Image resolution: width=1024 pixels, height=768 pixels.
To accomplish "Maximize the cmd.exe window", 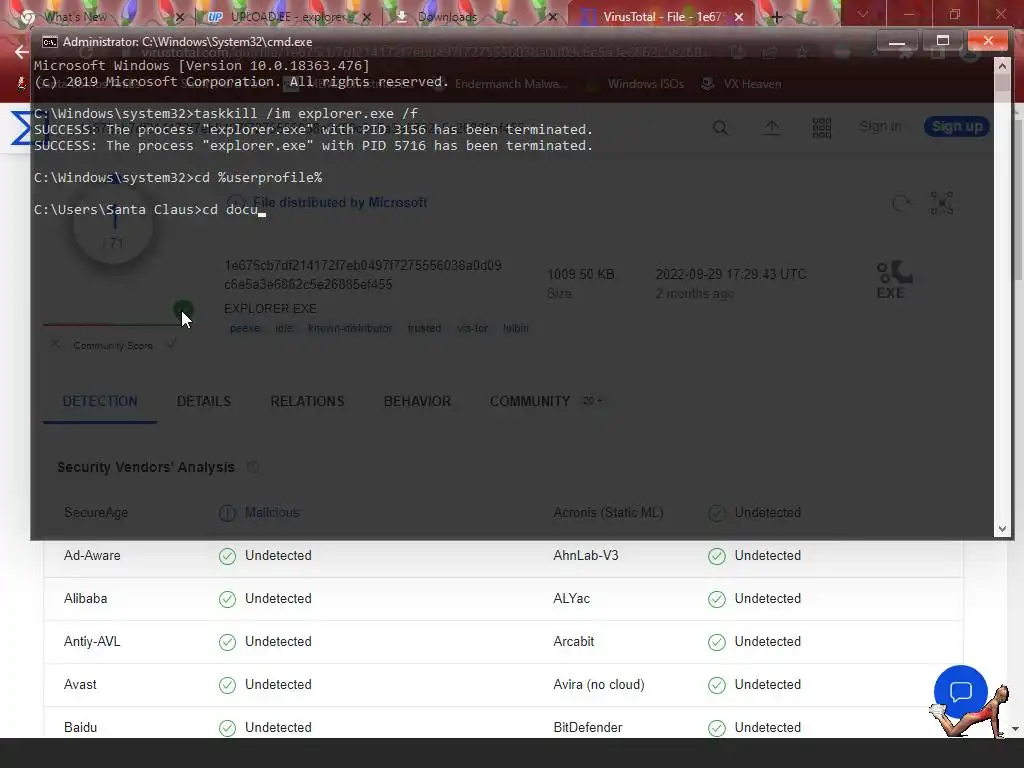I will pyautogui.click(x=942, y=41).
